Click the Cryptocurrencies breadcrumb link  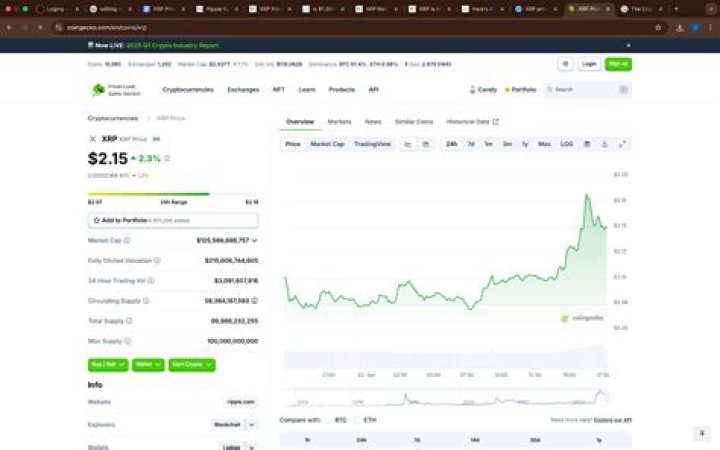click(x=112, y=118)
